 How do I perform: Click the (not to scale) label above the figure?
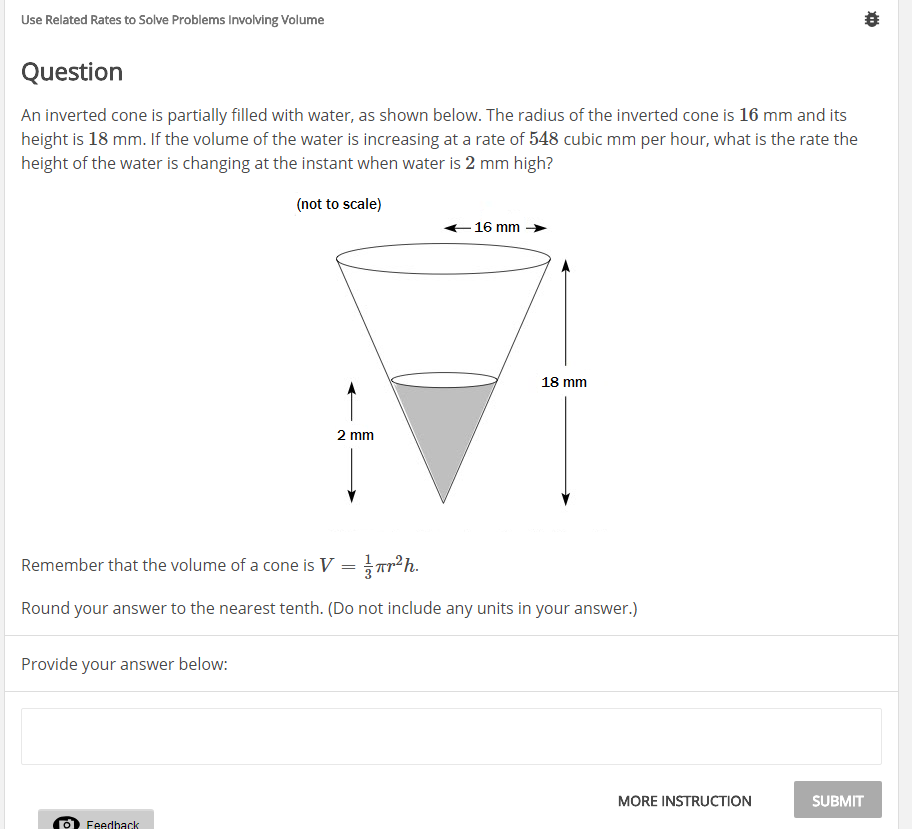(x=338, y=204)
